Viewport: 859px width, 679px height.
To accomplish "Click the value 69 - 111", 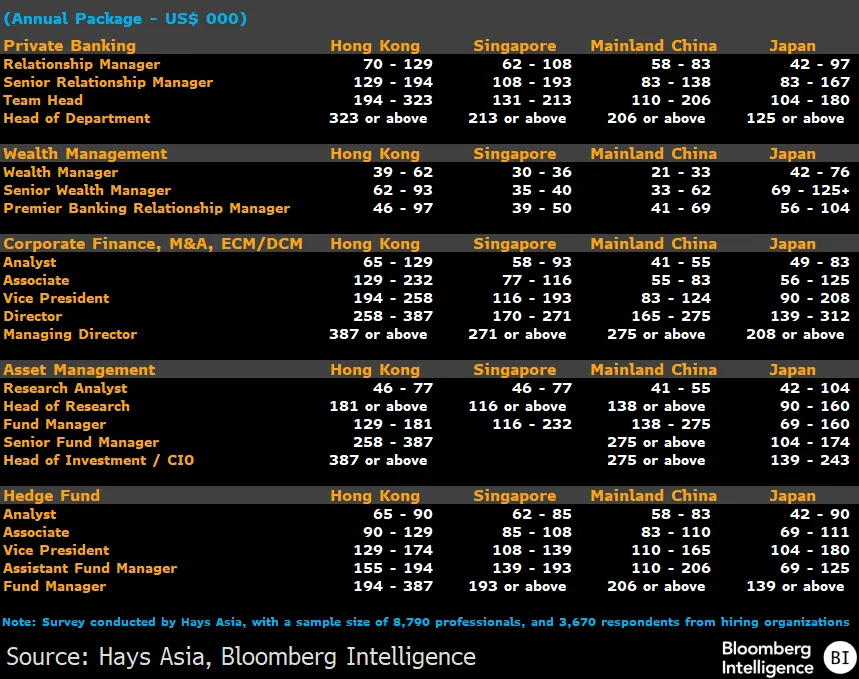I will pos(815,532).
